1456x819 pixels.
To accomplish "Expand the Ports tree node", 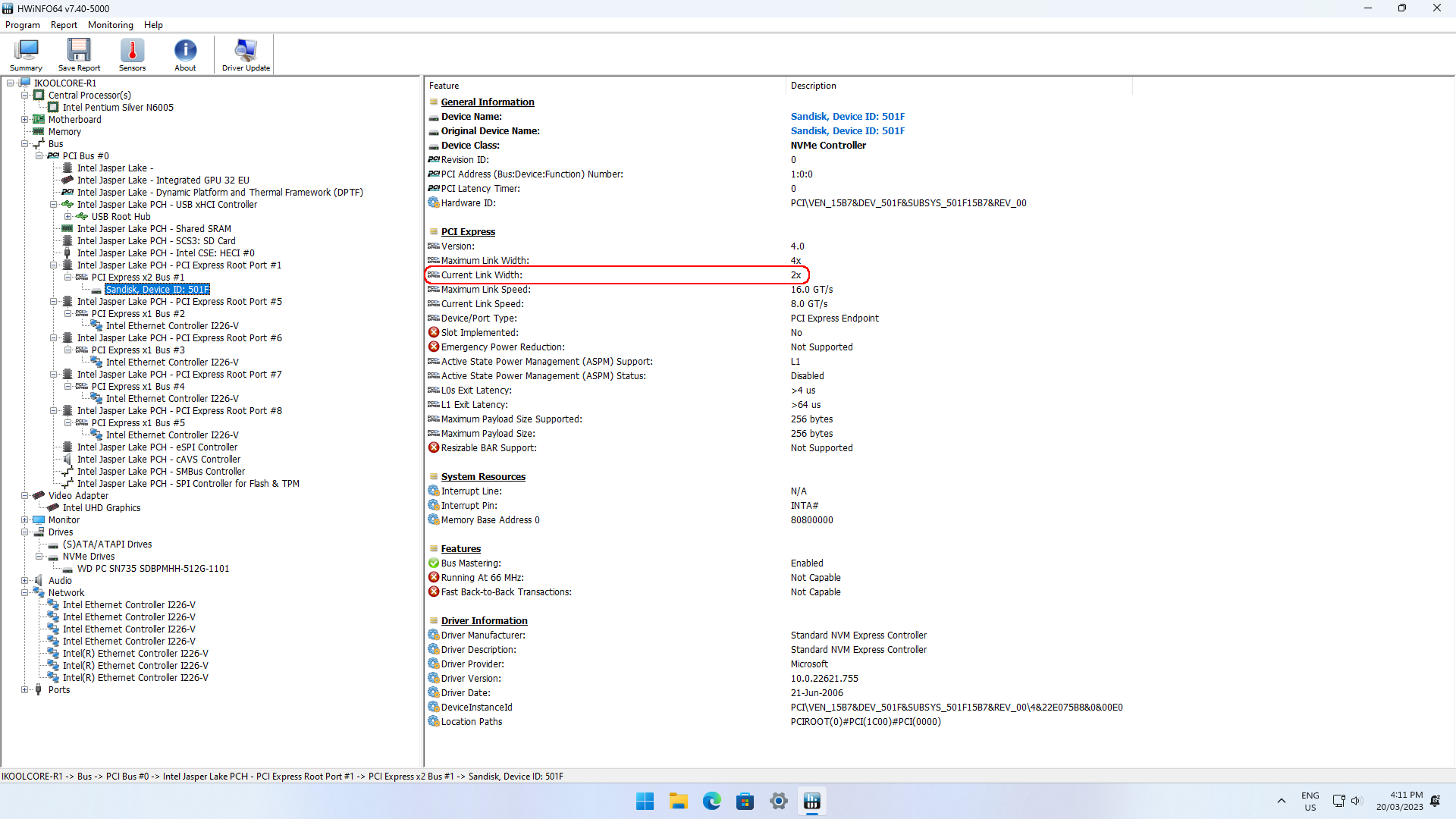I will coord(25,690).
